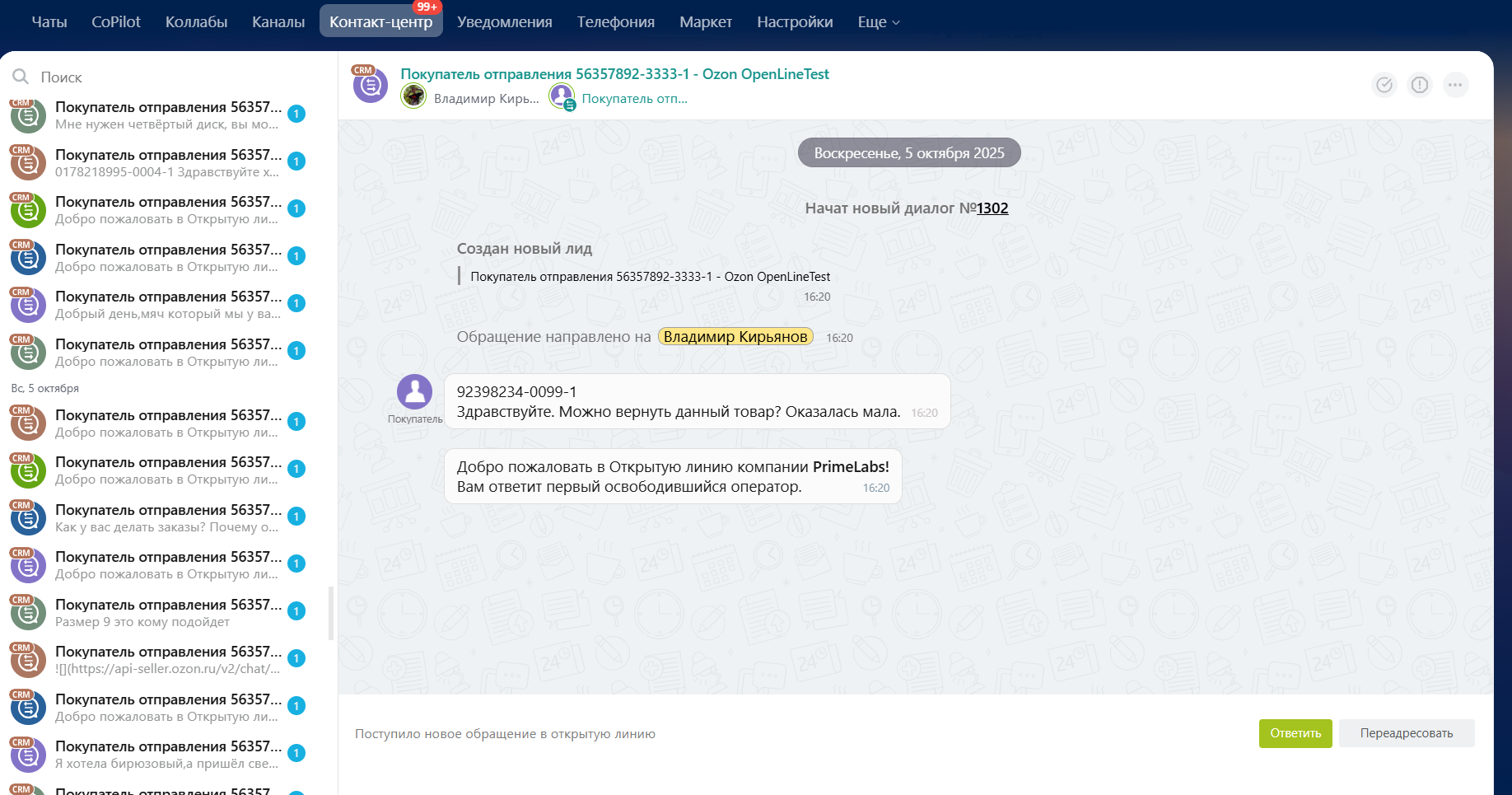
Task: Expand the Еще dropdown menu
Action: point(878,22)
